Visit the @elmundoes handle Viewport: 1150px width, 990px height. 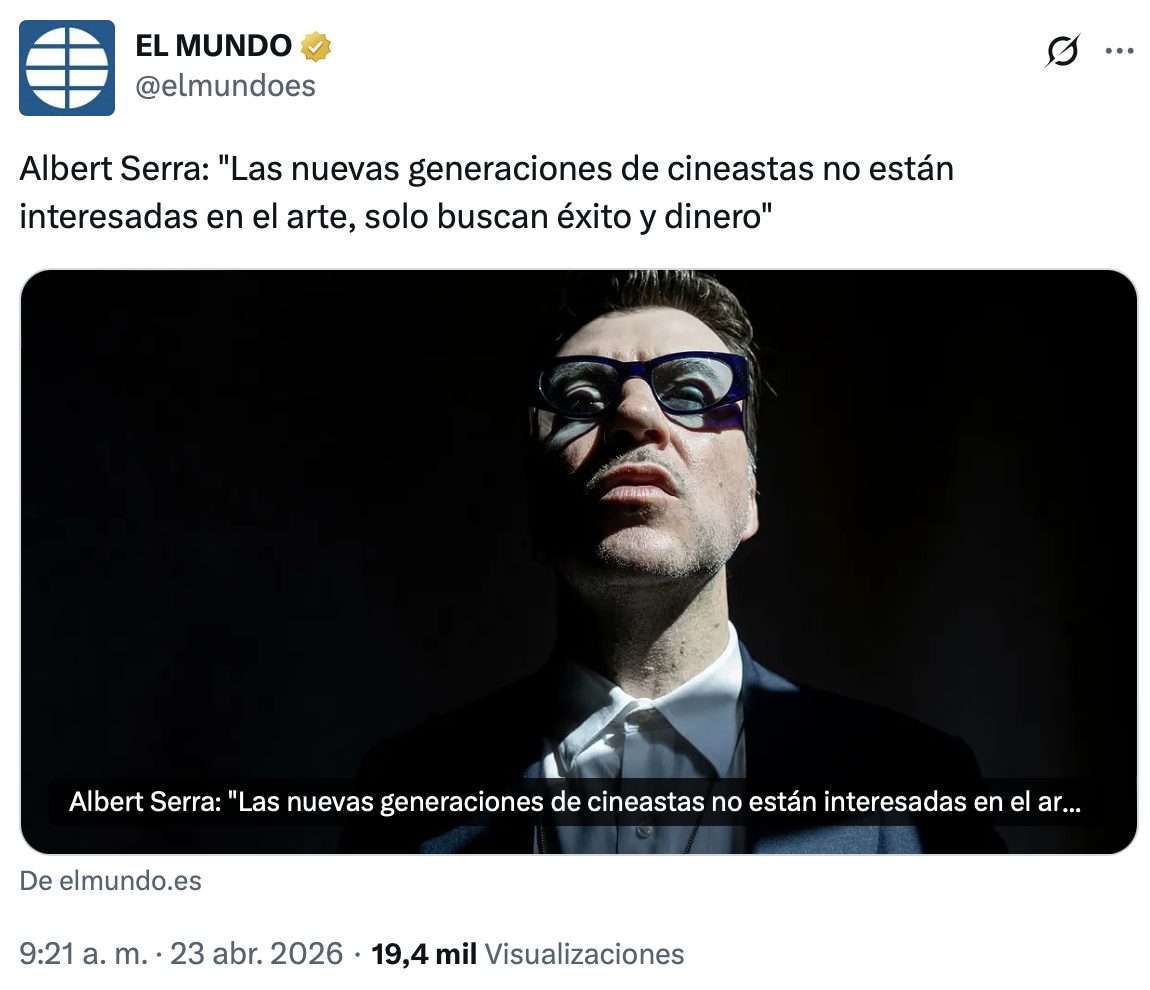pyautogui.click(x=225, y=86)
